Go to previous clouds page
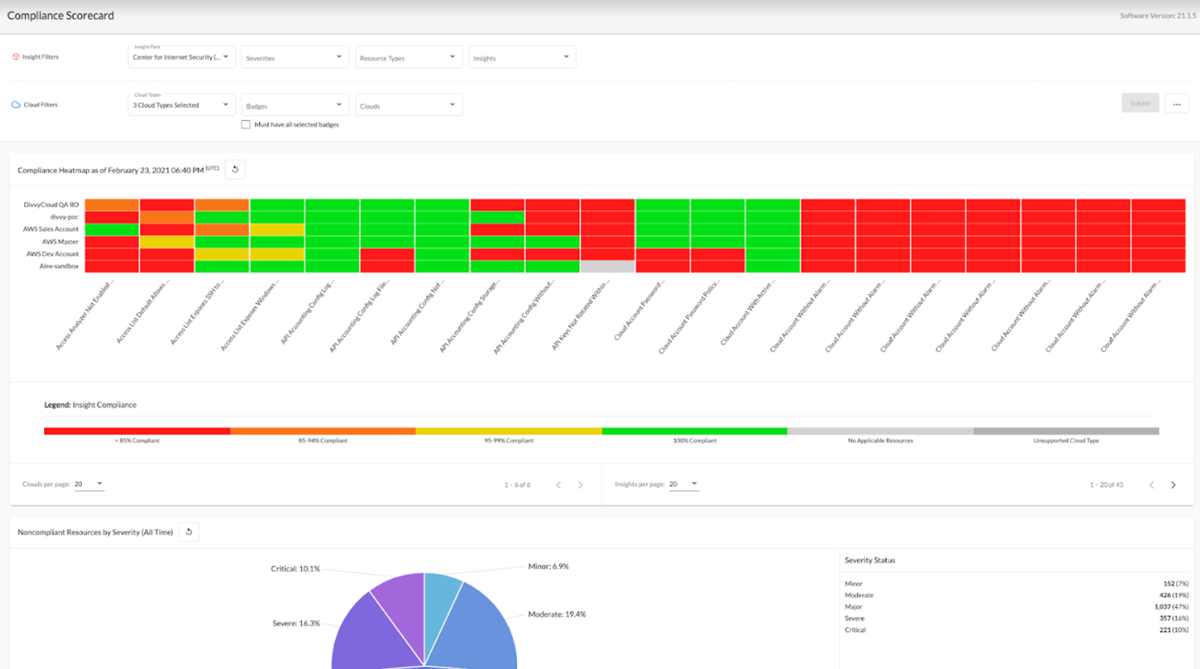 (x=558, y=485)
